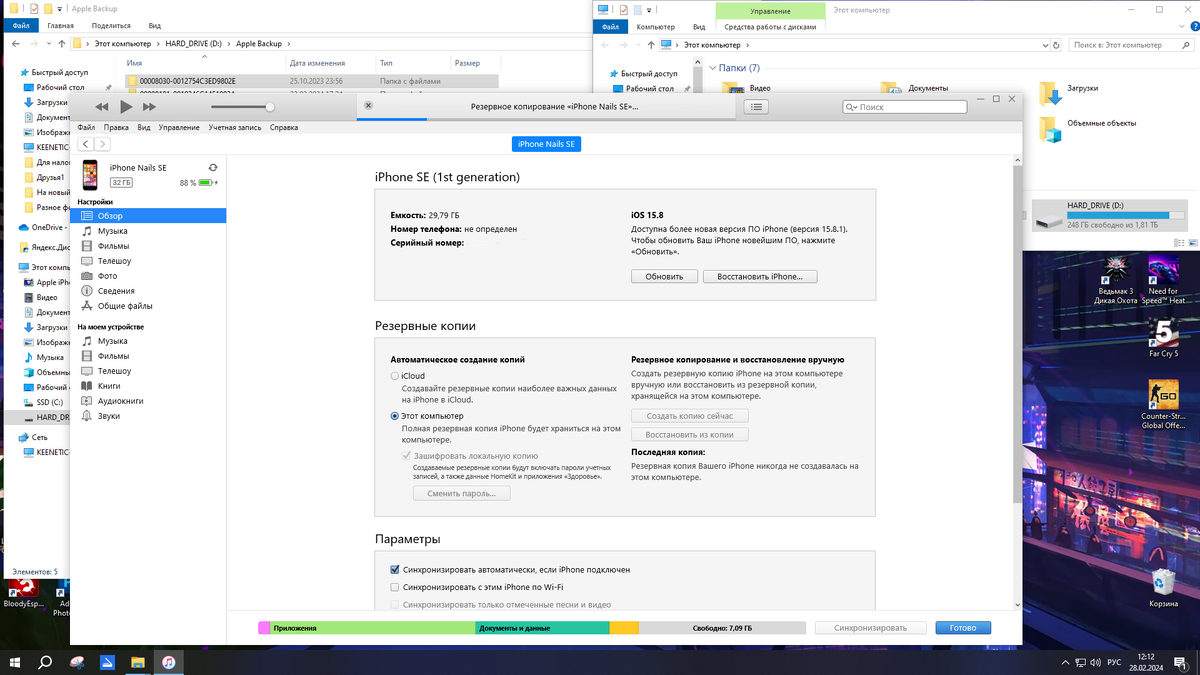Adjust the iTunes volume slider

point(240,107)
